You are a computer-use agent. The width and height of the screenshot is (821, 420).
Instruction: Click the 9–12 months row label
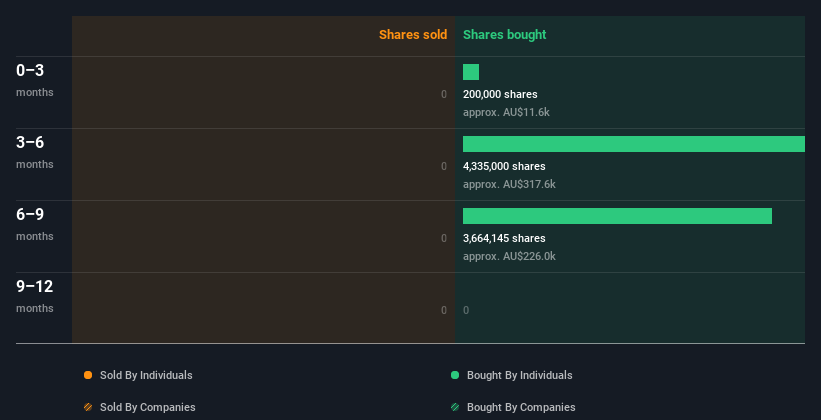pos(35,296)
